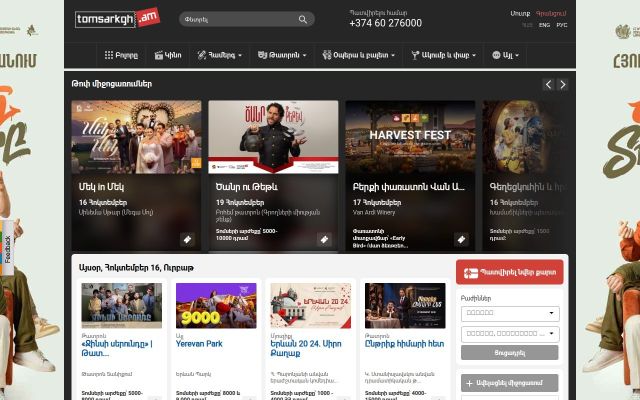This screenshot has height=400, width=640.
Task: Open the Ընթրիք հիմարի հետ thumbnail
Action: pyautogui.click(x=405, y=306)
